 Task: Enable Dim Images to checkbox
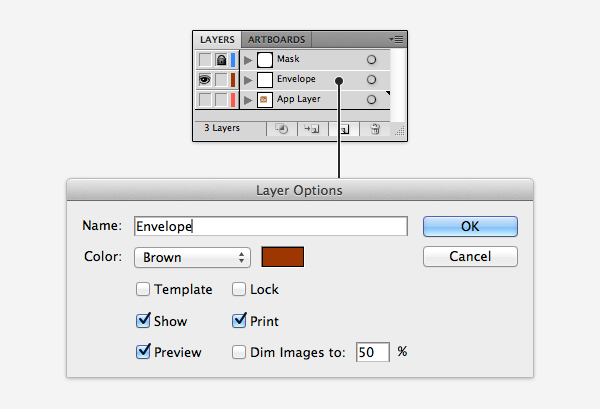(x=239, y=352)
